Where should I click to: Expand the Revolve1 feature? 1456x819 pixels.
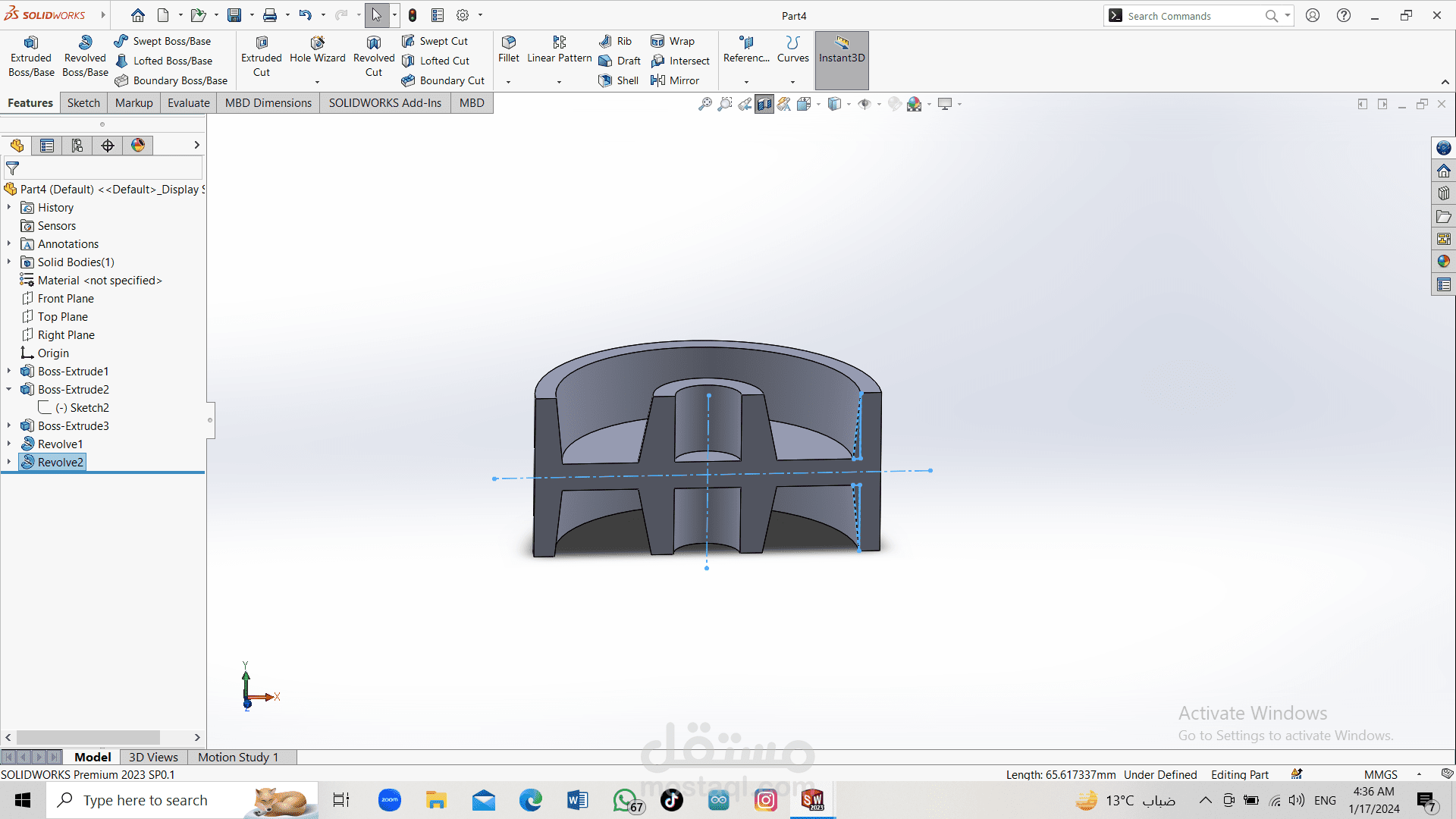pos(9,444)
